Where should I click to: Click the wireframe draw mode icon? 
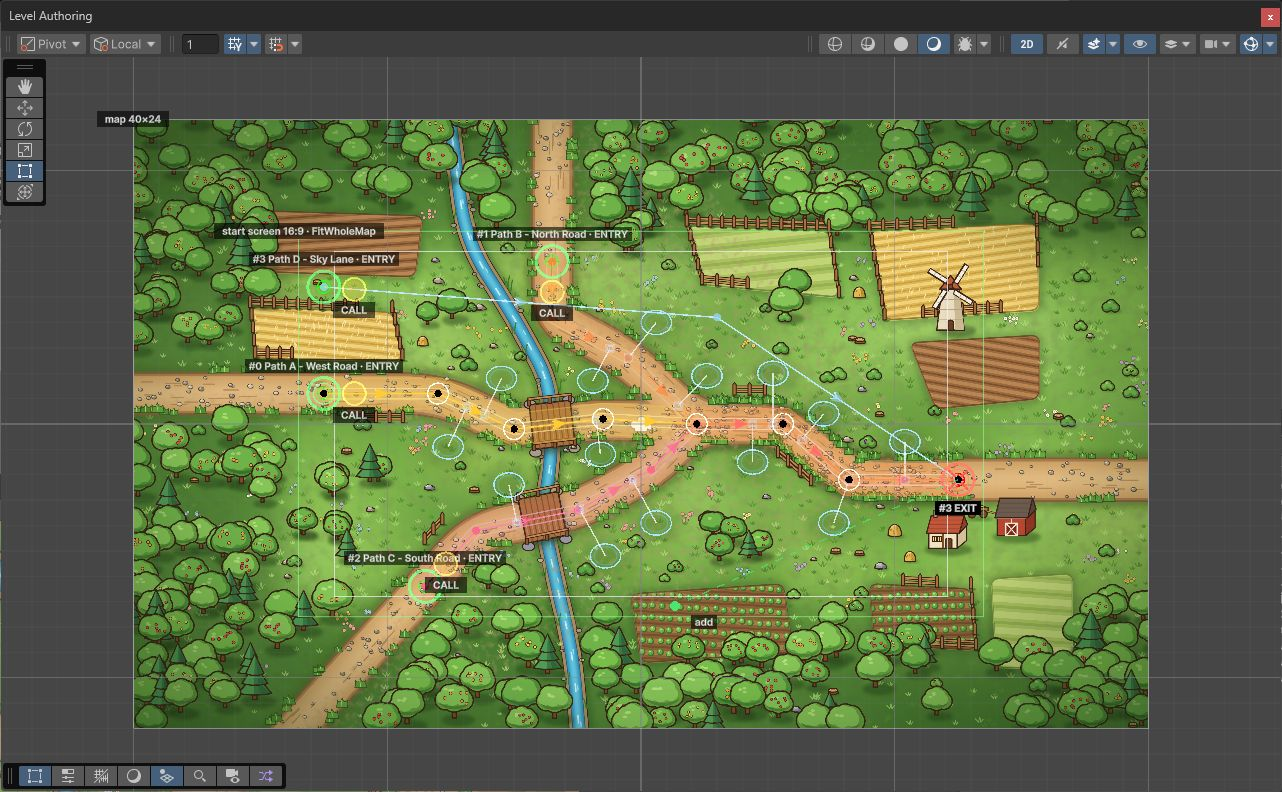click(835, 44)
